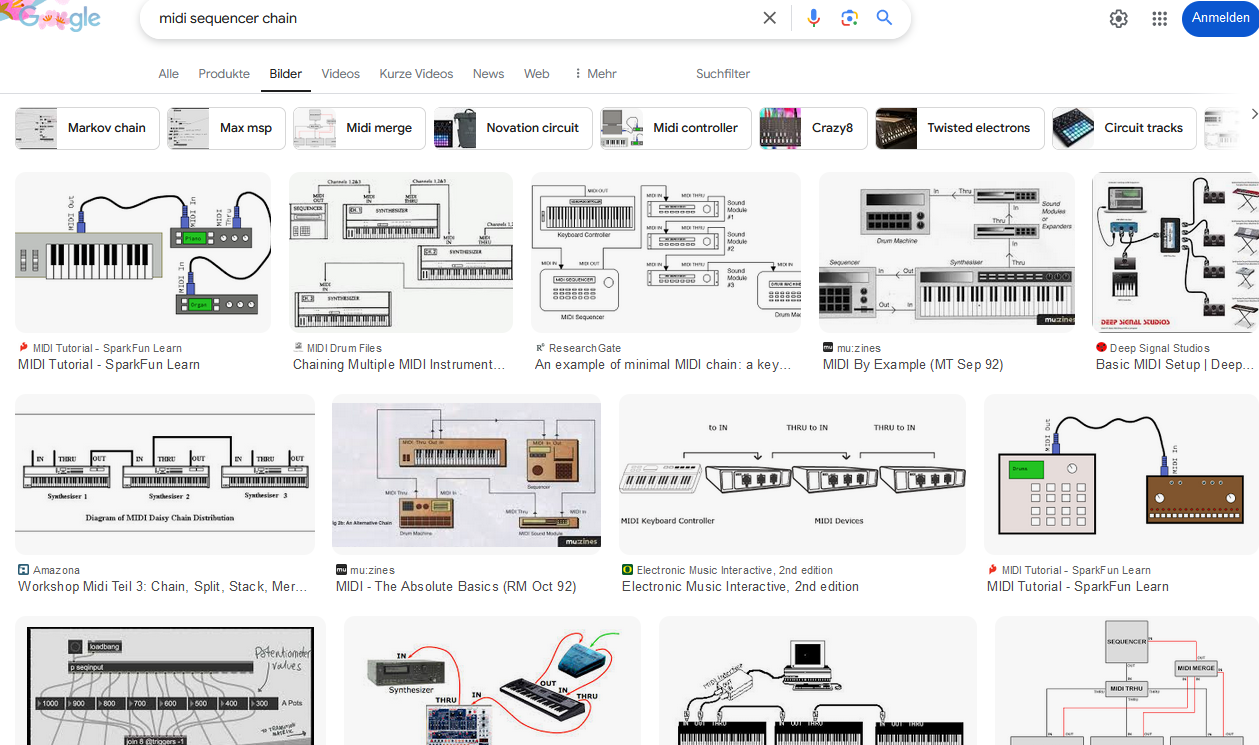Viewport: 1259px width, 745px height.
Task: Click the mu:zines source above Absolute Basics
Action: coord(372,570)
